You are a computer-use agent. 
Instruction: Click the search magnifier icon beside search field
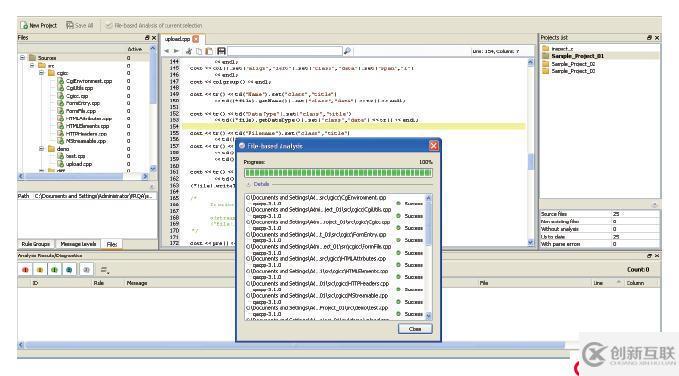pos(347,51)
